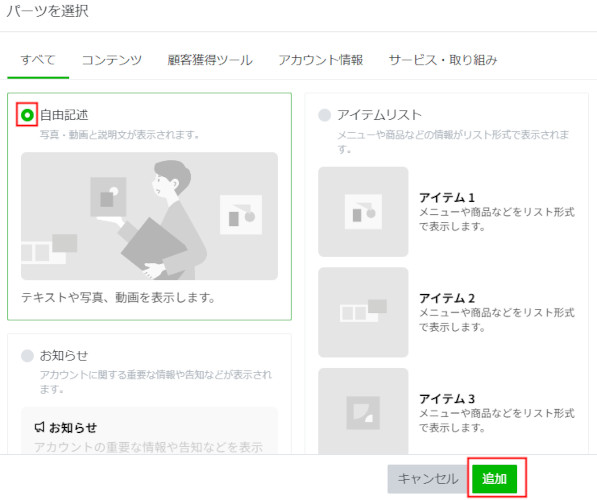Click the megaphone icon beside お知らせ
The image size is (597, 500).
tap(40, 427)
